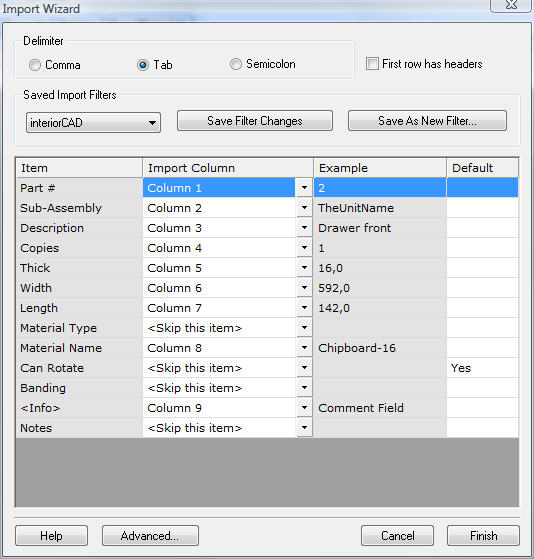Select the Length row label
The width and height of the screenshot is (534, 559).
79,307
